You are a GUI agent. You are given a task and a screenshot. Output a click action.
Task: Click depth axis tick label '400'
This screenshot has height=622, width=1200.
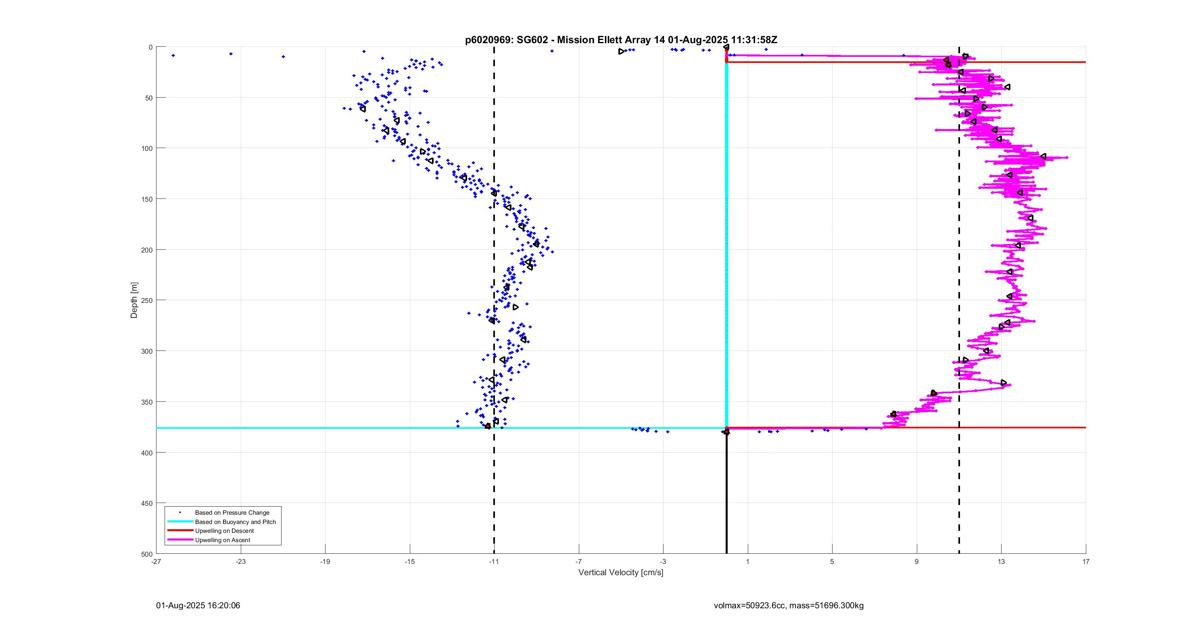tap(146, 453)
